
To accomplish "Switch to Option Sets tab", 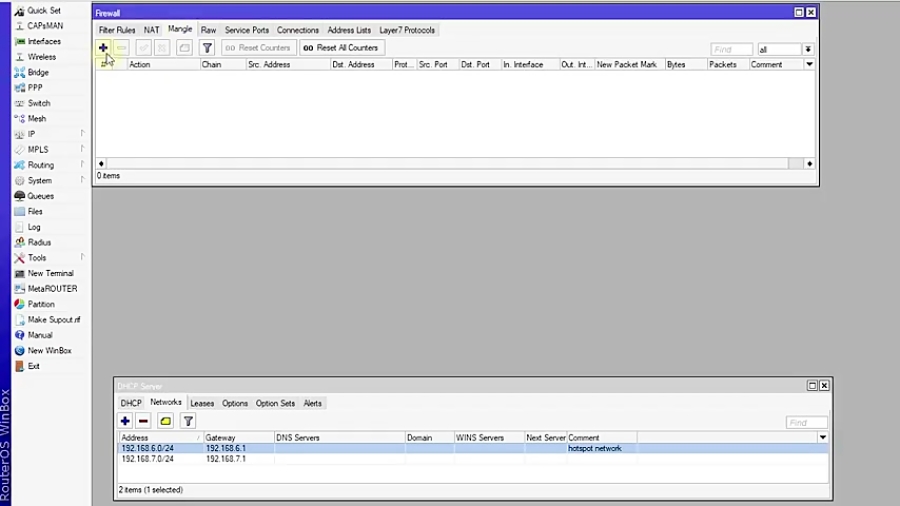I will click(275, 403).
